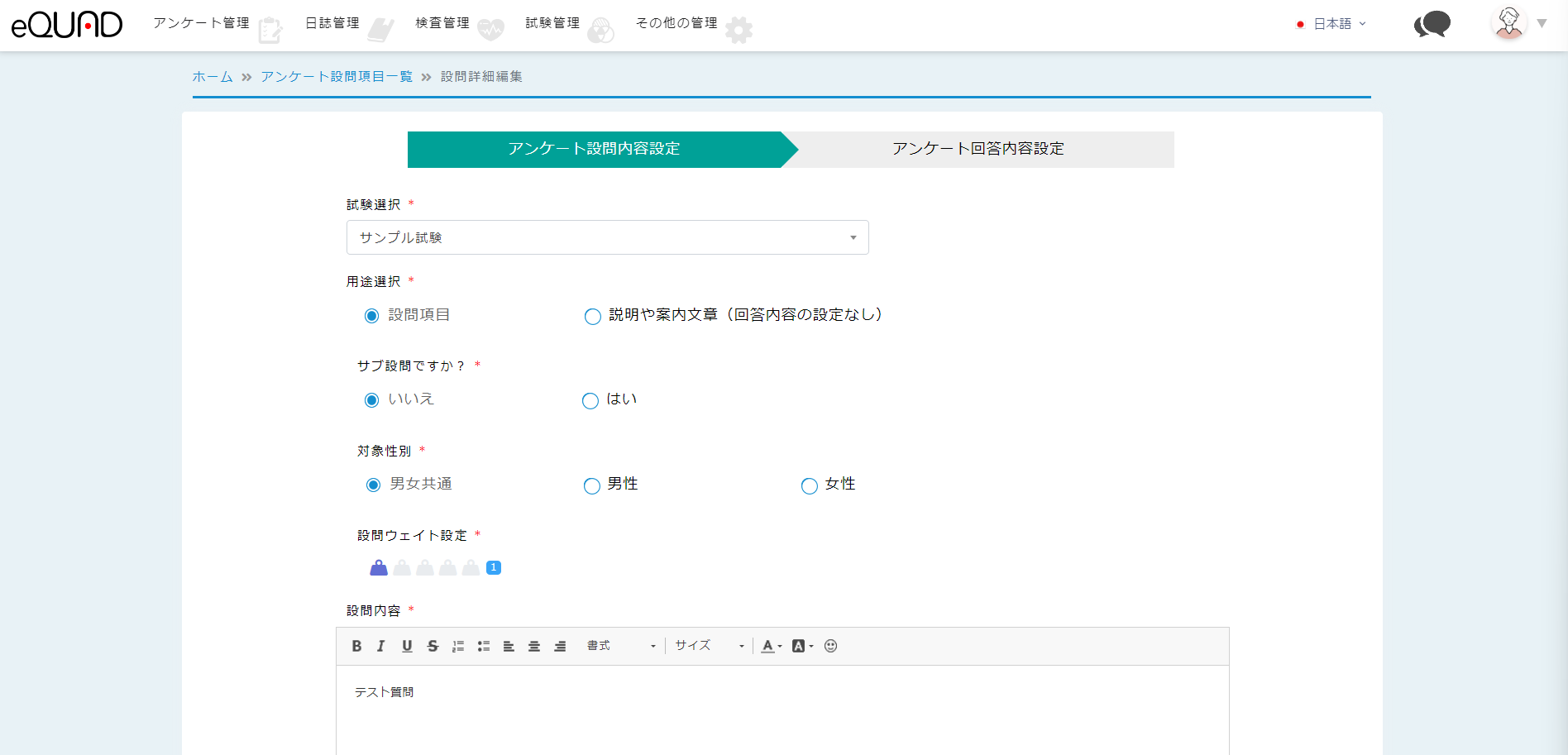Image resolution: width=1568 pixels, height=755 pixels.
Task: Open the chat messages bubble icon
Action: click(1432, 24)
